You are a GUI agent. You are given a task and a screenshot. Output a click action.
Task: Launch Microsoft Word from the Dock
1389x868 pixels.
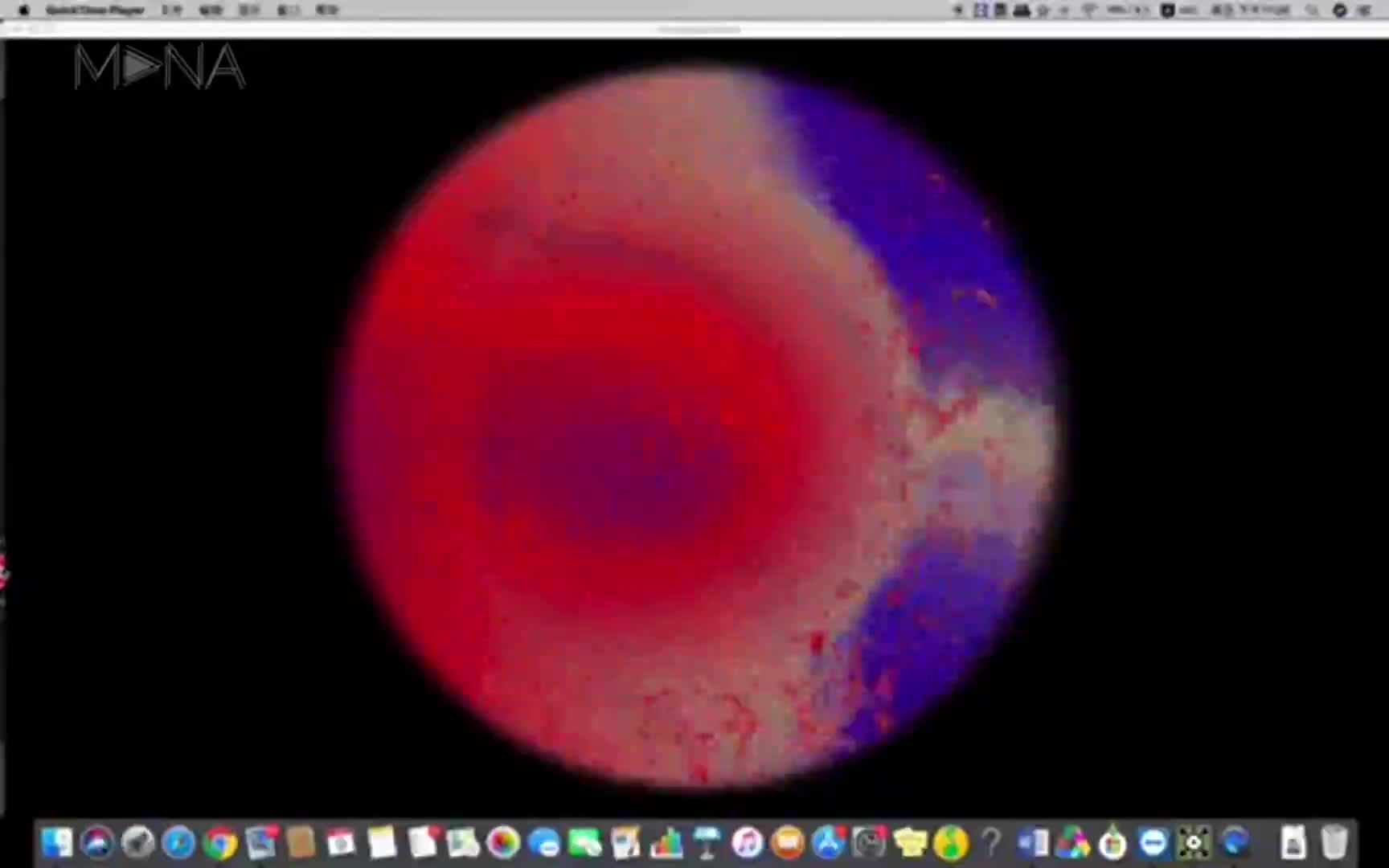click(x=1032, y=843)
